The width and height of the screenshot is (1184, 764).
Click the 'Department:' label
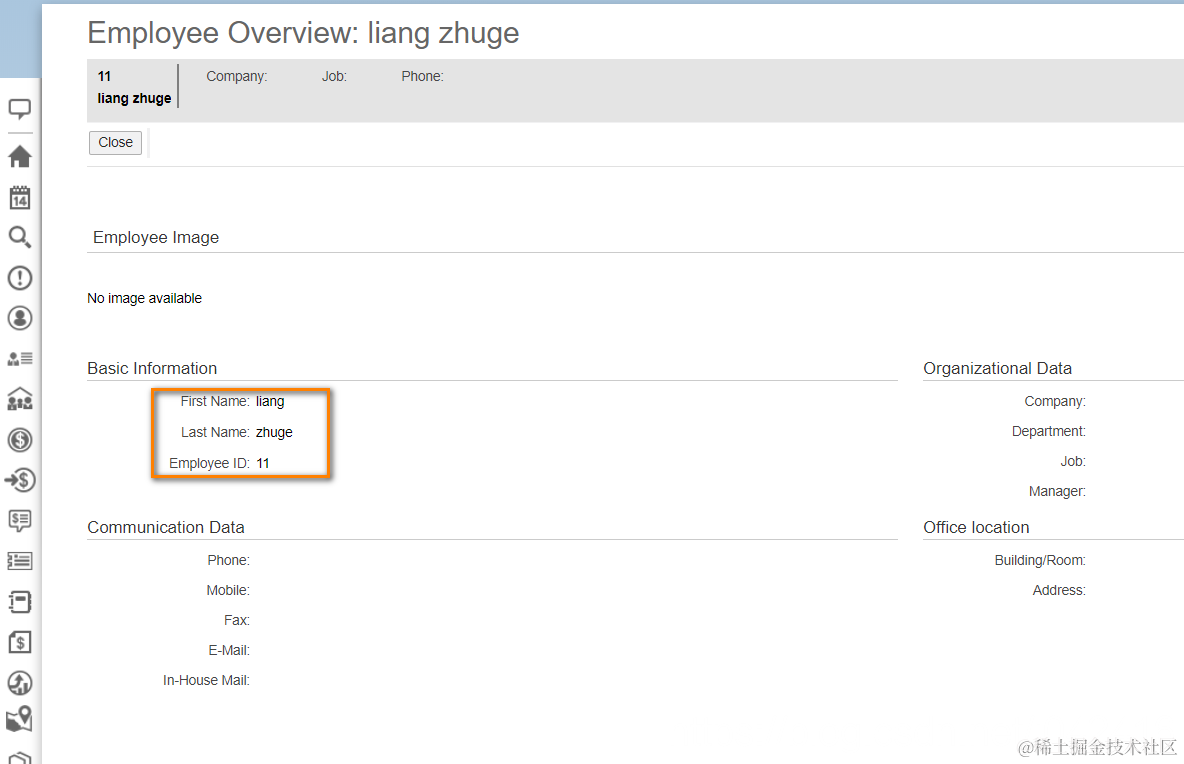click(1049, 431)
